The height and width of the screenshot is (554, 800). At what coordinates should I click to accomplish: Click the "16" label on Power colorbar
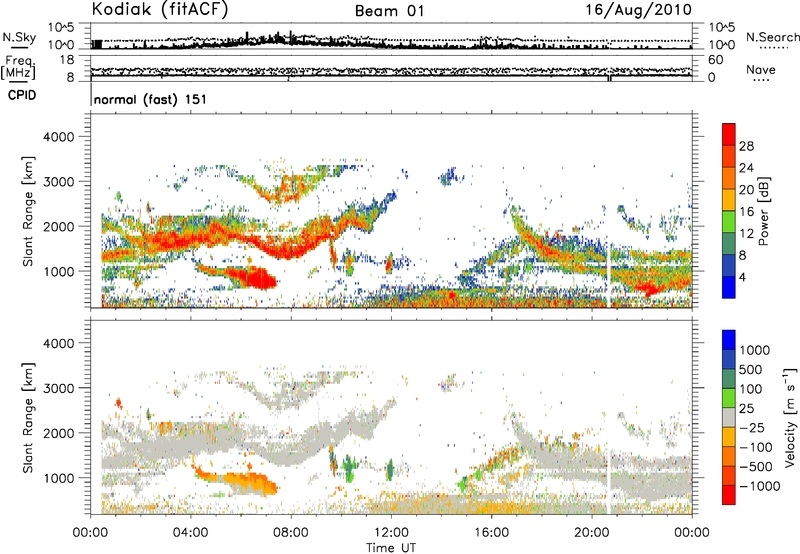pyautogui.click(x=746, y=212)
